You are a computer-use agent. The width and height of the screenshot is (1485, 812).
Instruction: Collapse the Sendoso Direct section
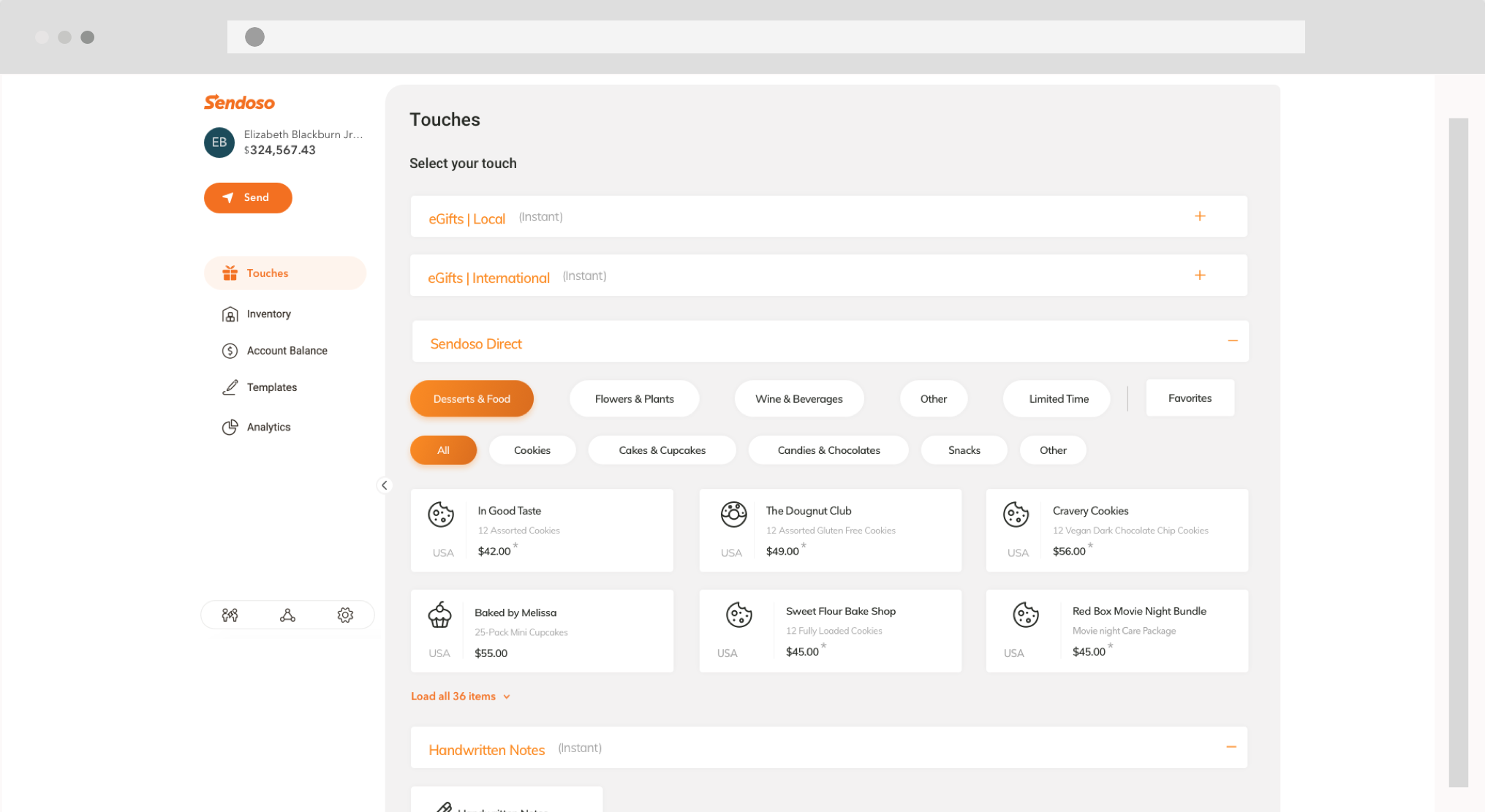point(1233,341)
